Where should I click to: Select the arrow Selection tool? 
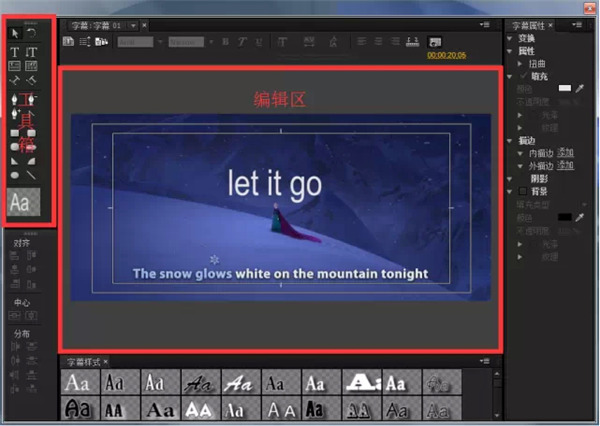(15, 33)
